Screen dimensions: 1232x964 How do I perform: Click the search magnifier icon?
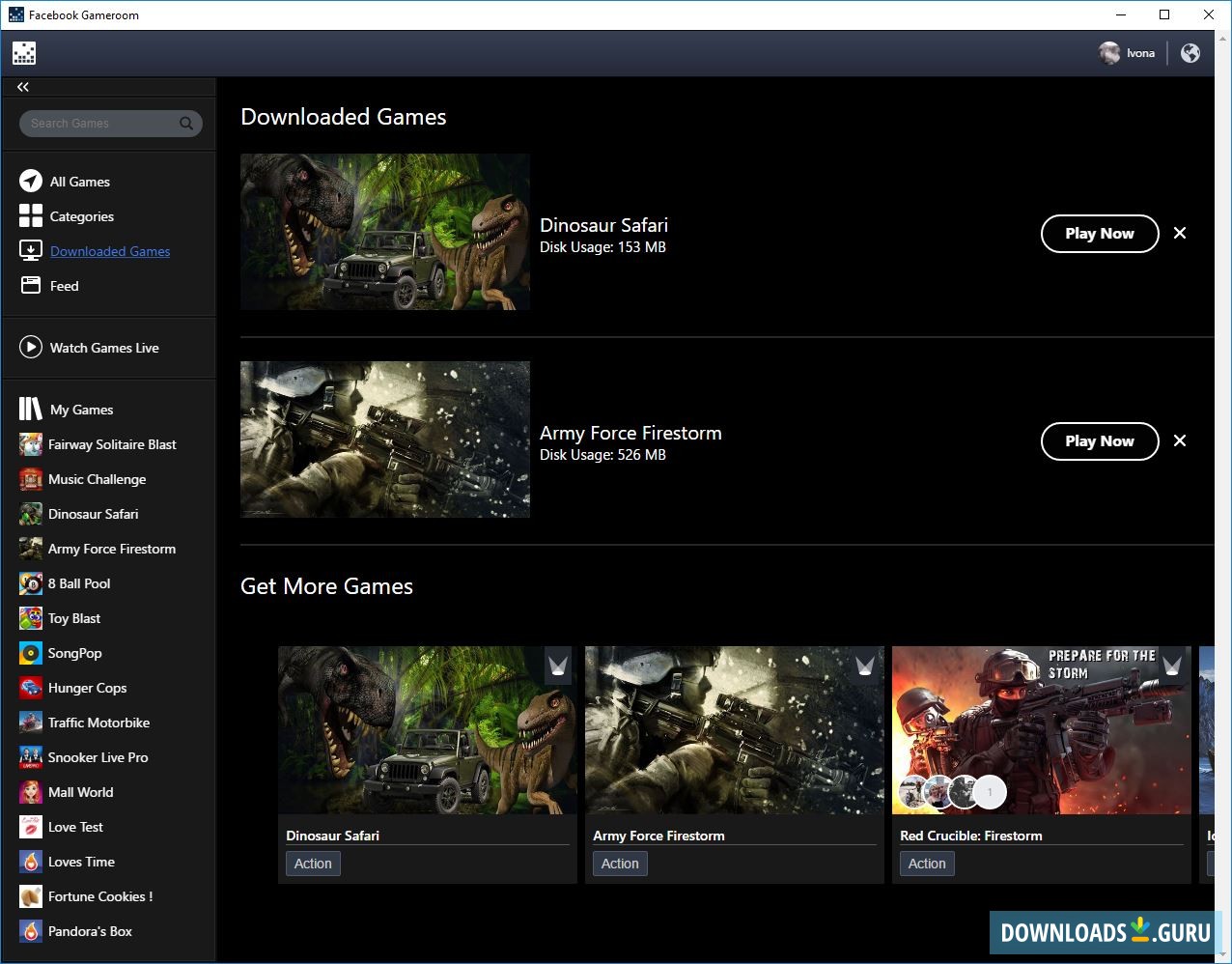click(186, 124)
